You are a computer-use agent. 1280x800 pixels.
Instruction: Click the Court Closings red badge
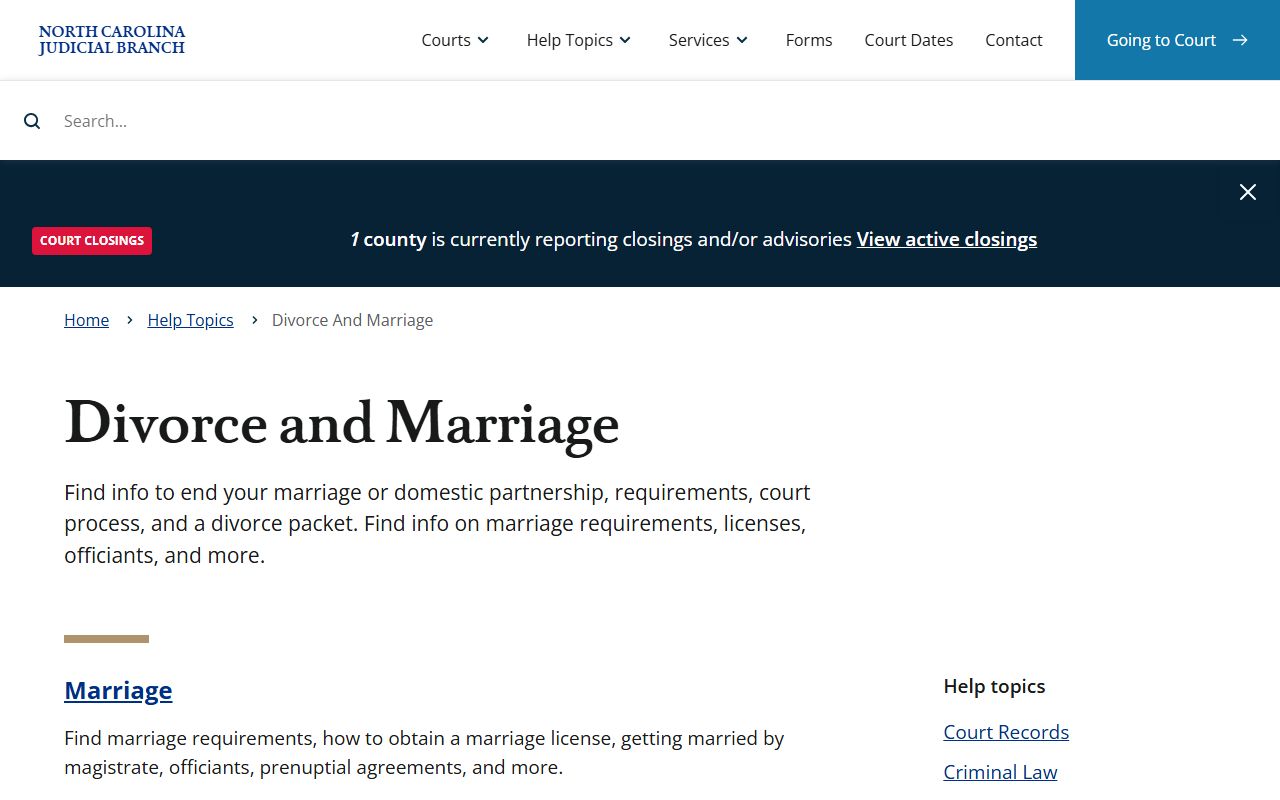point(92,241)
